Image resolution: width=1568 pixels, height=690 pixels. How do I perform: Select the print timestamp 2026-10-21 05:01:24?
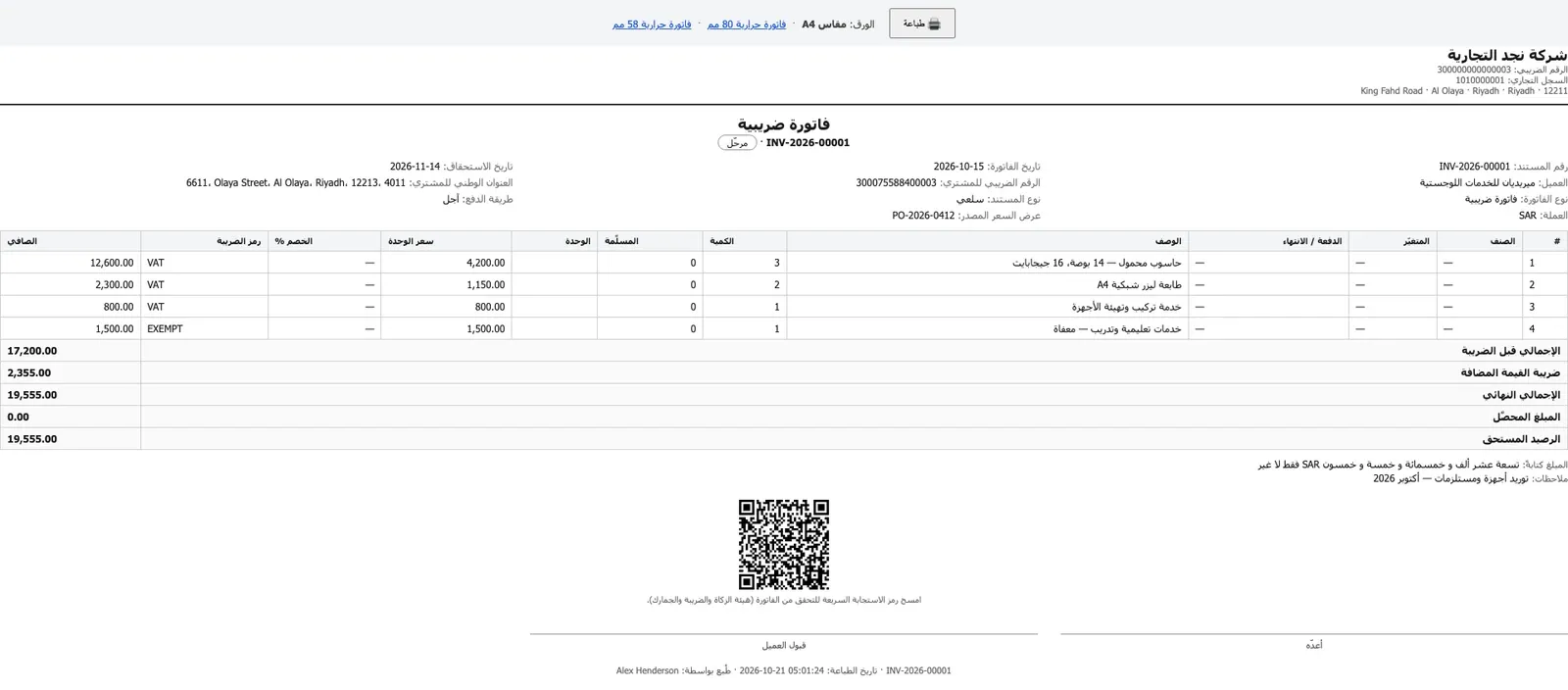coord(783,671)
